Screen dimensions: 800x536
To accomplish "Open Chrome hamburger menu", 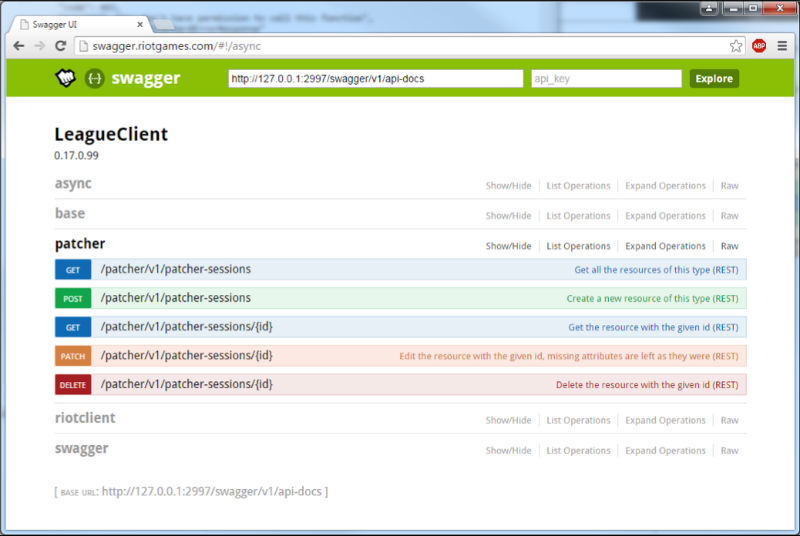I will click(782, 46).
